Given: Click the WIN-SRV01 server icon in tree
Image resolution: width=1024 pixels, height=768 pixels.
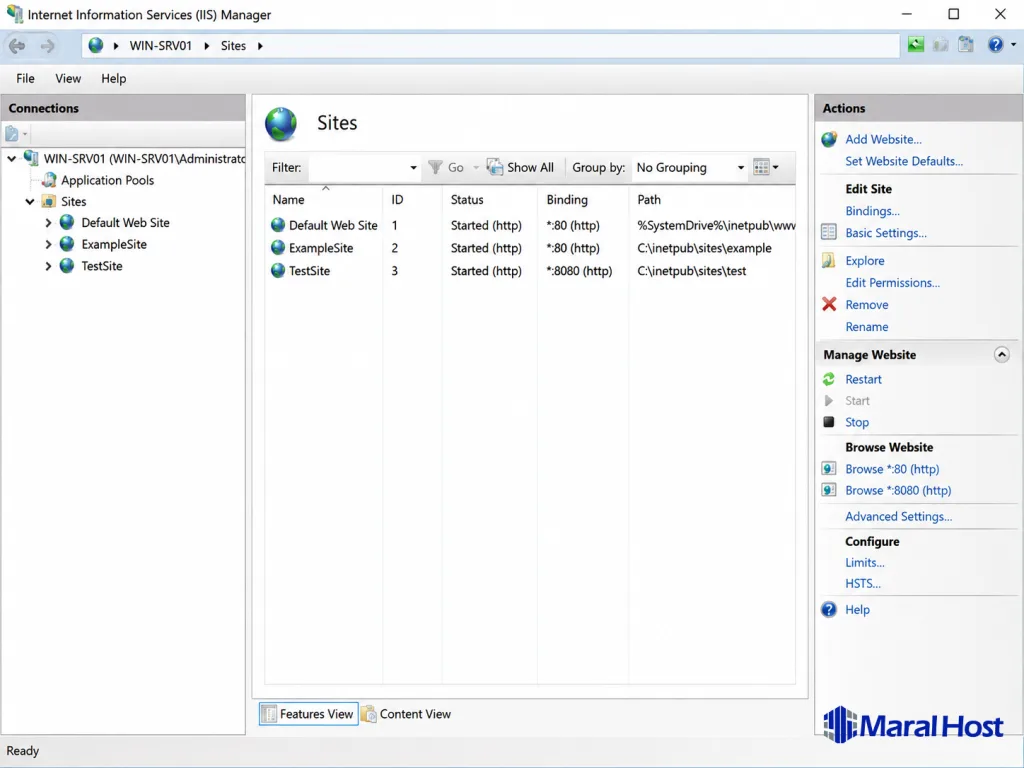Looking at the screenshot, I should 31,158.
